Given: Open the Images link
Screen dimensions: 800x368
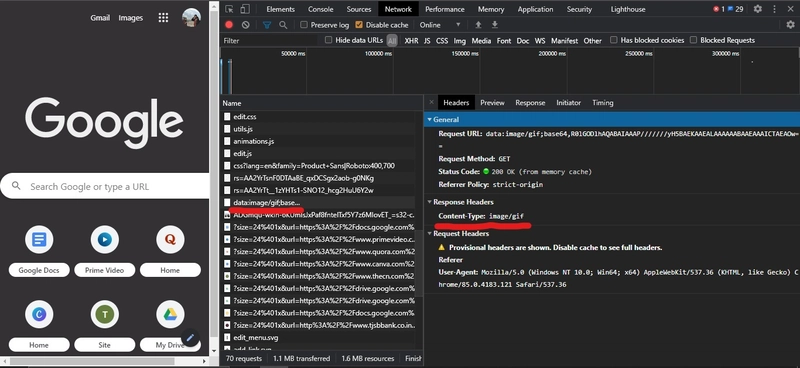Looking at the screenshot, I should pyautogui.click(x=131, y=18).
